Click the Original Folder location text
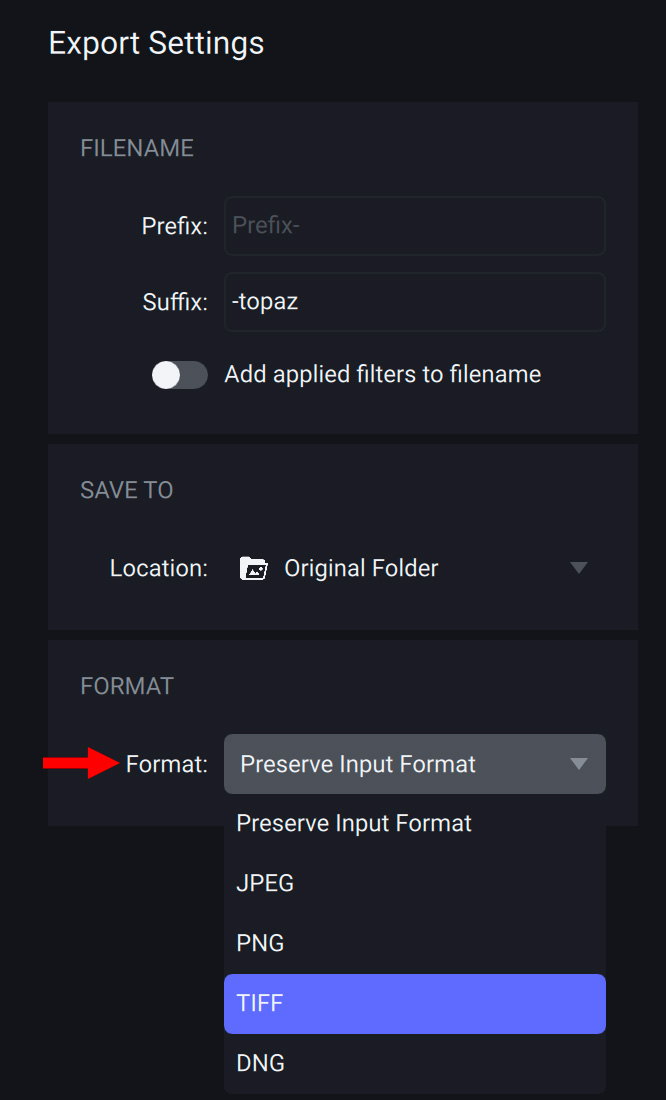This screenshot has height=1100, width=666. (361, 569)
